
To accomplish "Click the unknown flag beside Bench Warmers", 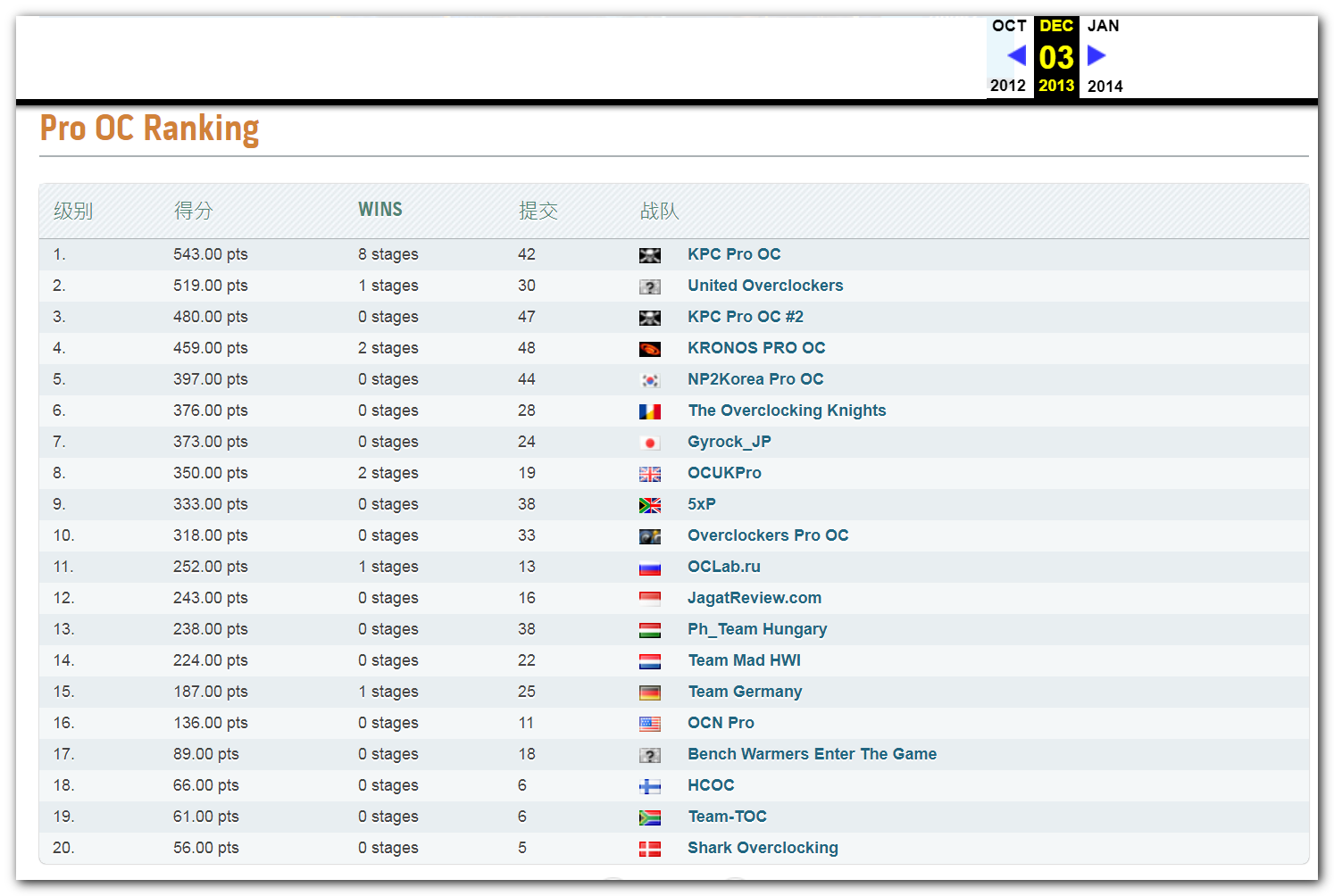I will tap(650, 756).
